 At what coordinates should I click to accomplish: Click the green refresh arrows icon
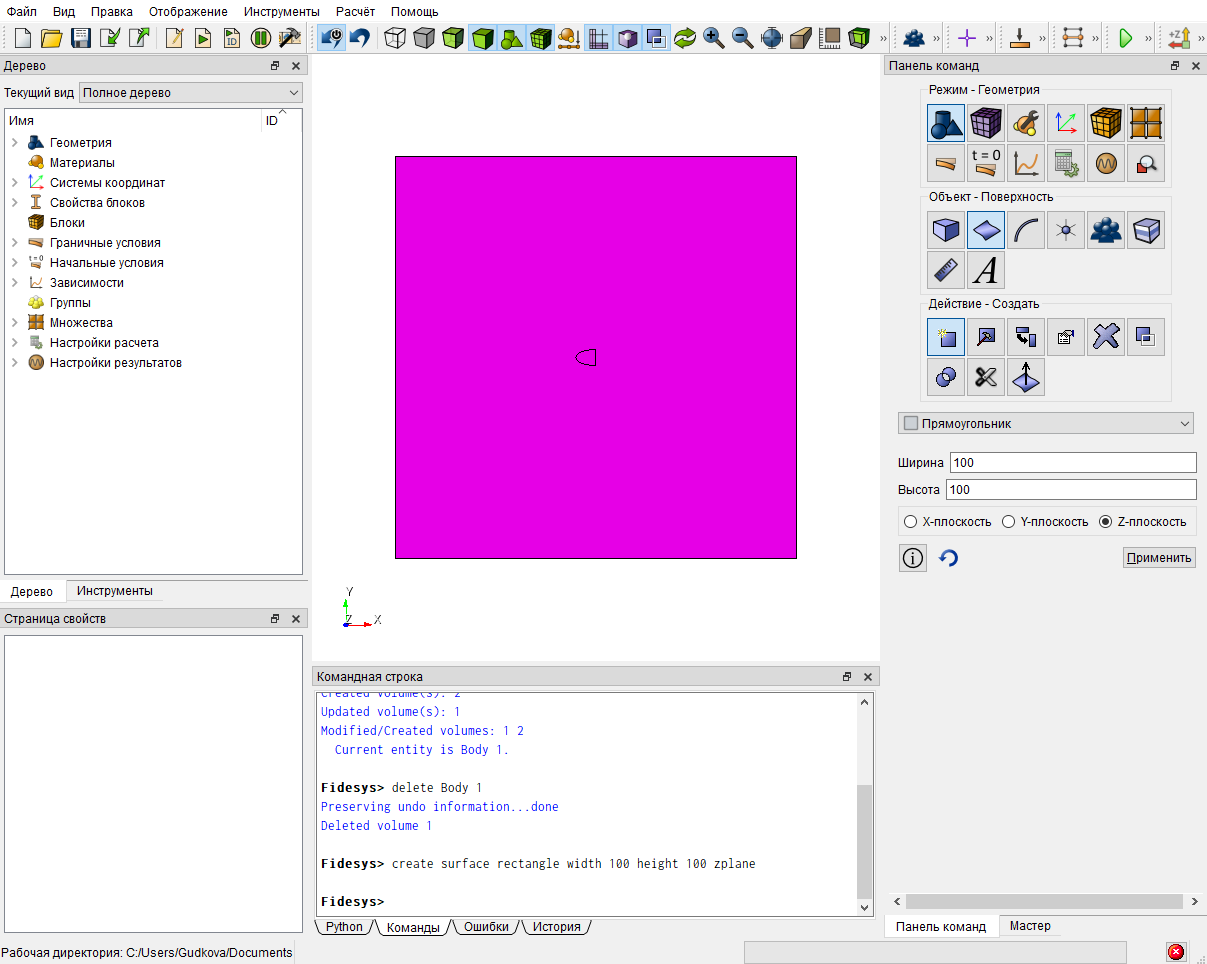coord(685,39)
